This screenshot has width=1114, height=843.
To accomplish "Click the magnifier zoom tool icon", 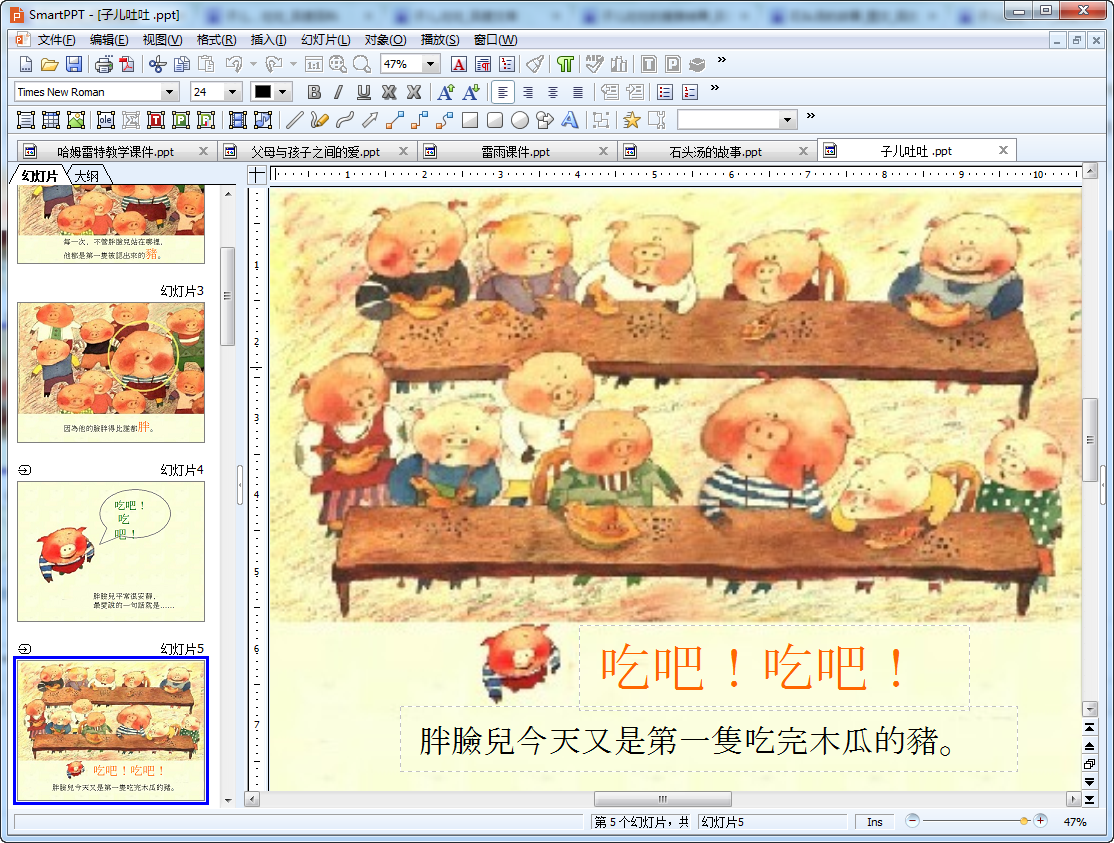I will pyautogui.click(x=362, y=65).
